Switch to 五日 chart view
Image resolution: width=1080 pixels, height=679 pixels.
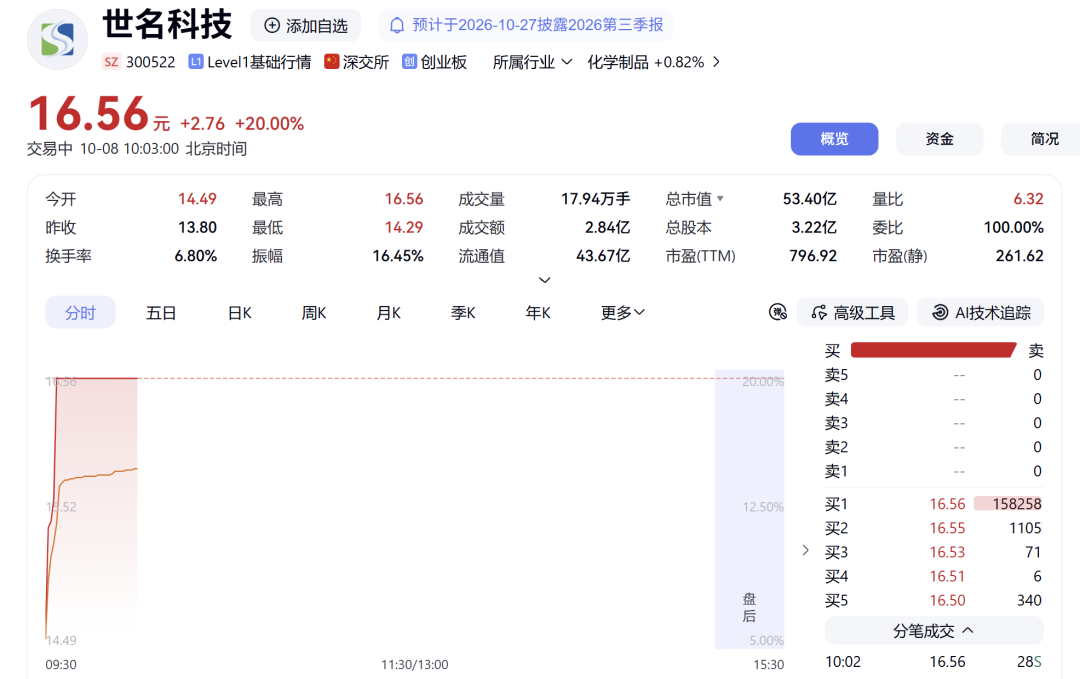click(161, 313)
